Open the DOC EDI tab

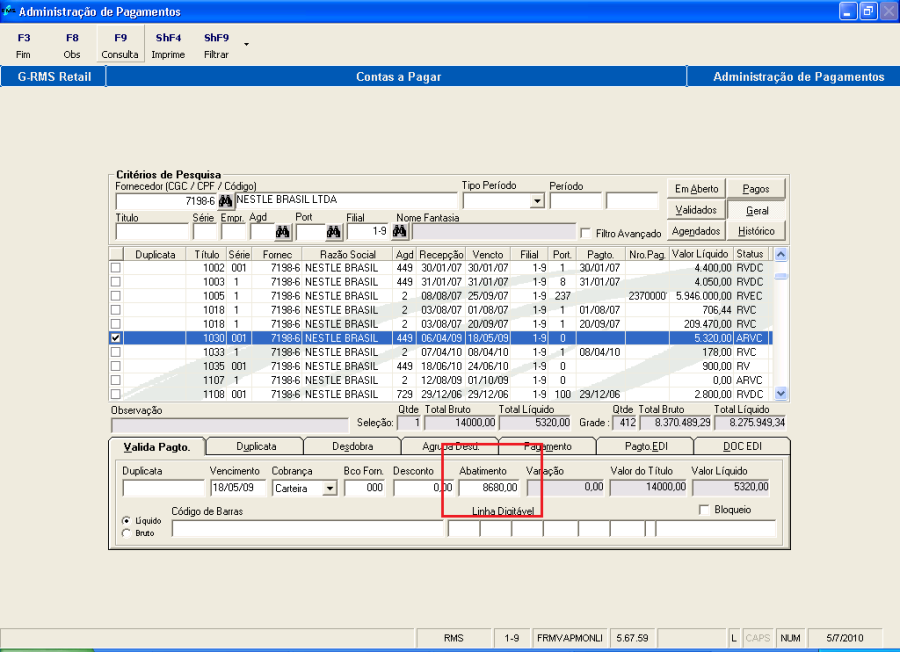point(741,446)
